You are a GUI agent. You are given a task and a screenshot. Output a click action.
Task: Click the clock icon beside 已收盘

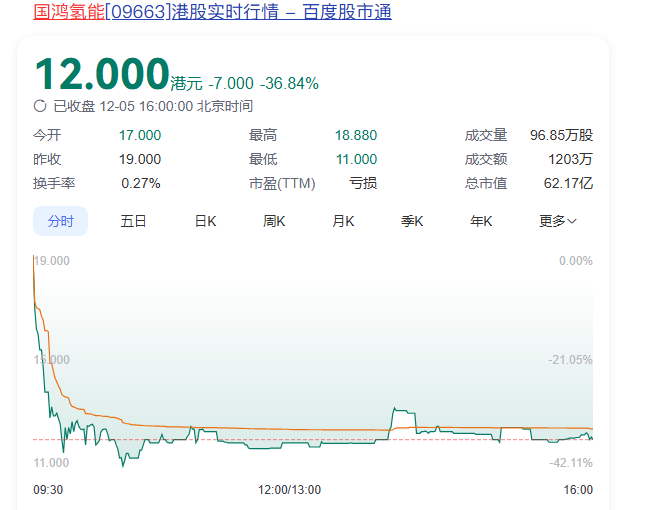pyautogui.click(x=40, y=106)
